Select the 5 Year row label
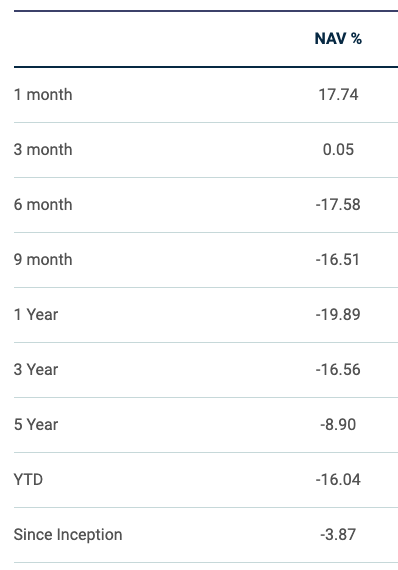Image resolution: width=398 pixels, height=570 pixels. (x=36, y=424)
